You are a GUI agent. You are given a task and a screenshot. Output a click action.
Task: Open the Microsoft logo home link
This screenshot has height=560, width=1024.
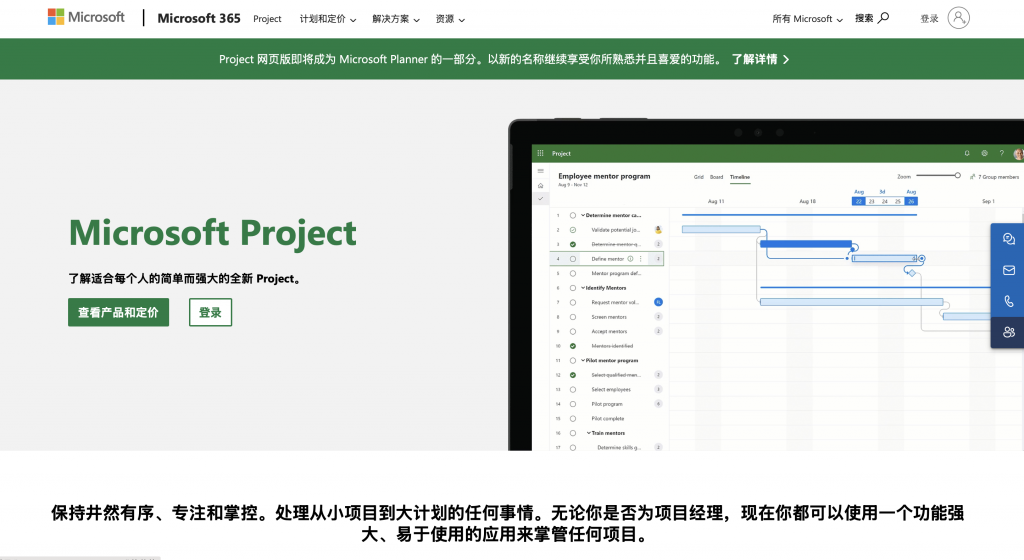point(86,17)
